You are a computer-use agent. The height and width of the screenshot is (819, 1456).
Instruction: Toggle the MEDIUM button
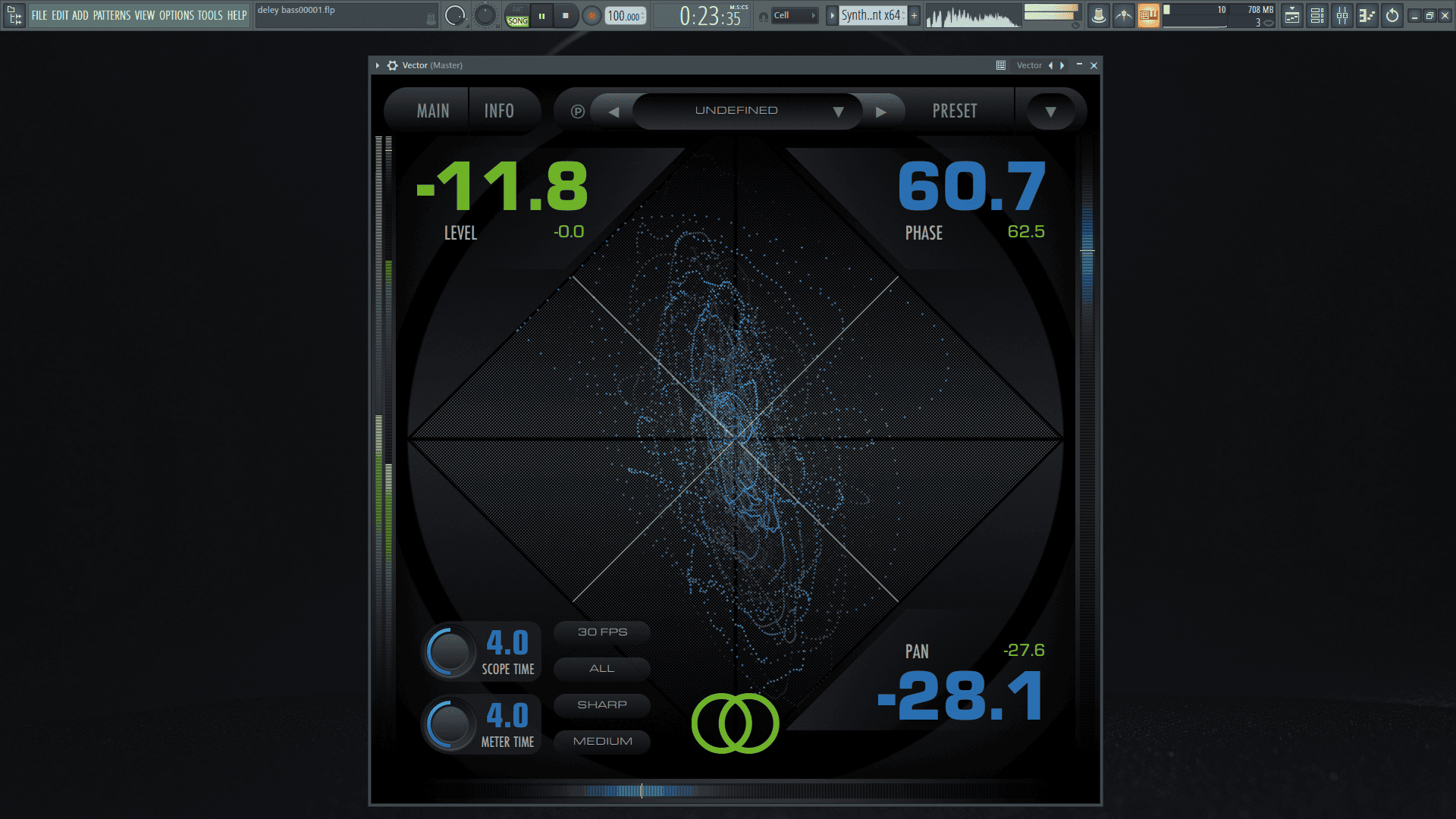[602, 741]
